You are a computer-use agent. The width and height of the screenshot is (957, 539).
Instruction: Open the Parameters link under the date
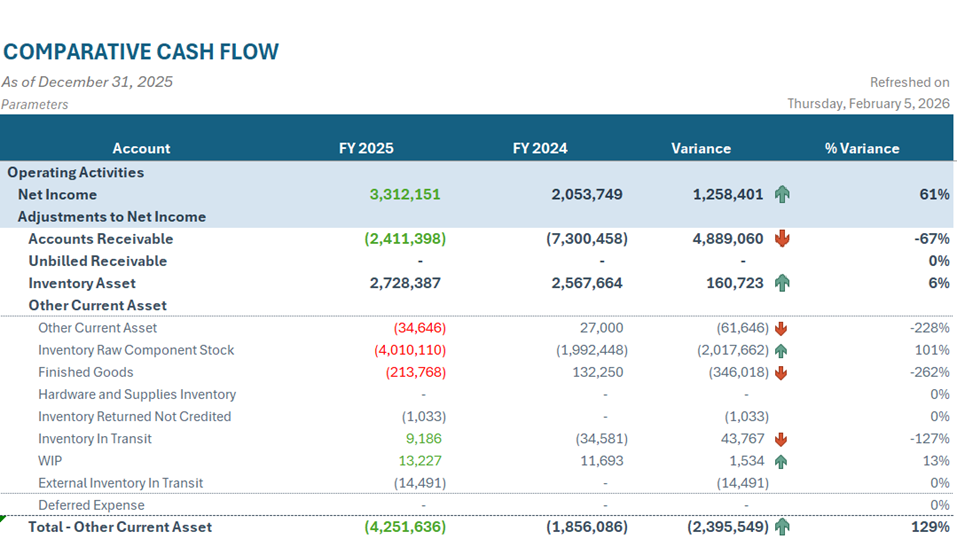35,104
